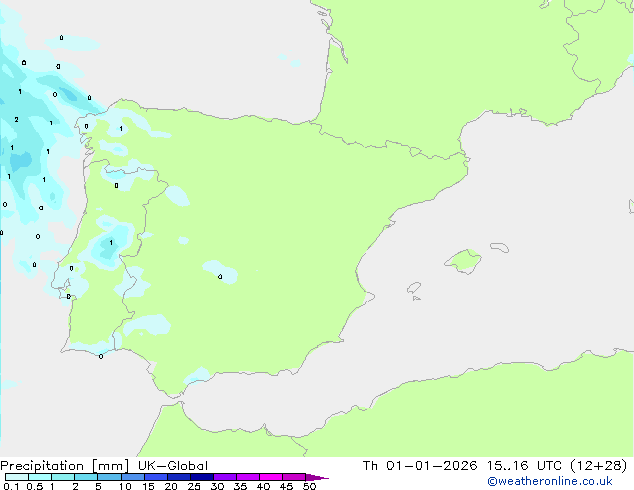Click the 'Th 01-01-2026' date text

pos(420,466)
